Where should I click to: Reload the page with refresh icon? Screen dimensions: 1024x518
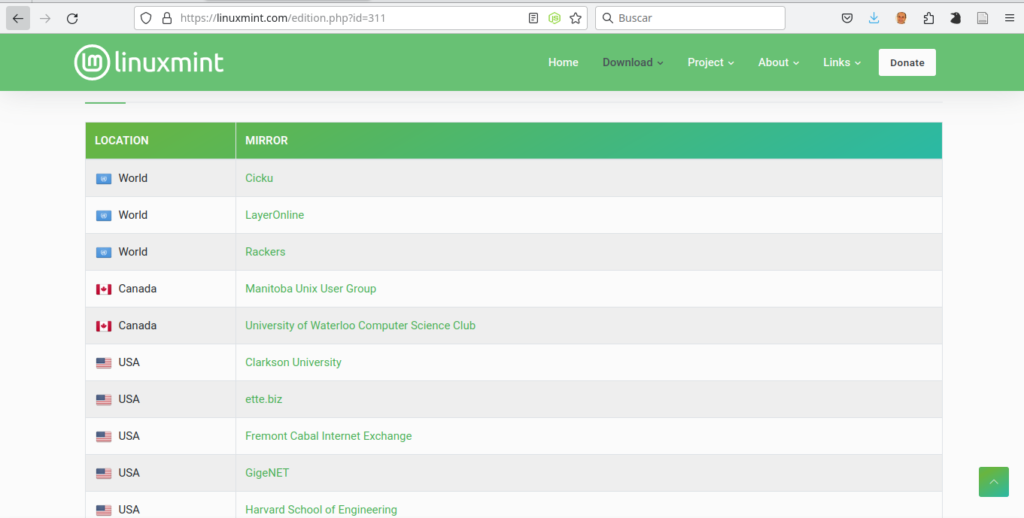point(72,18)
